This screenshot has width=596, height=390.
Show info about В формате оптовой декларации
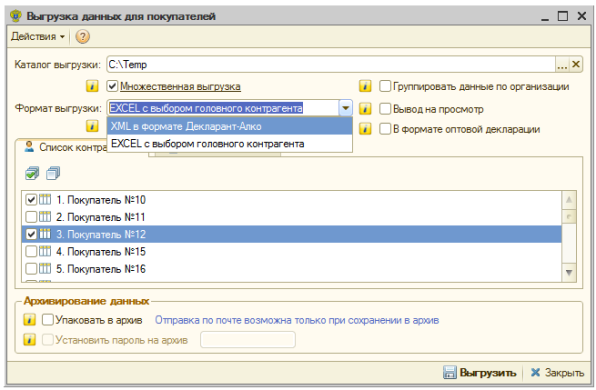coord(365,128)
